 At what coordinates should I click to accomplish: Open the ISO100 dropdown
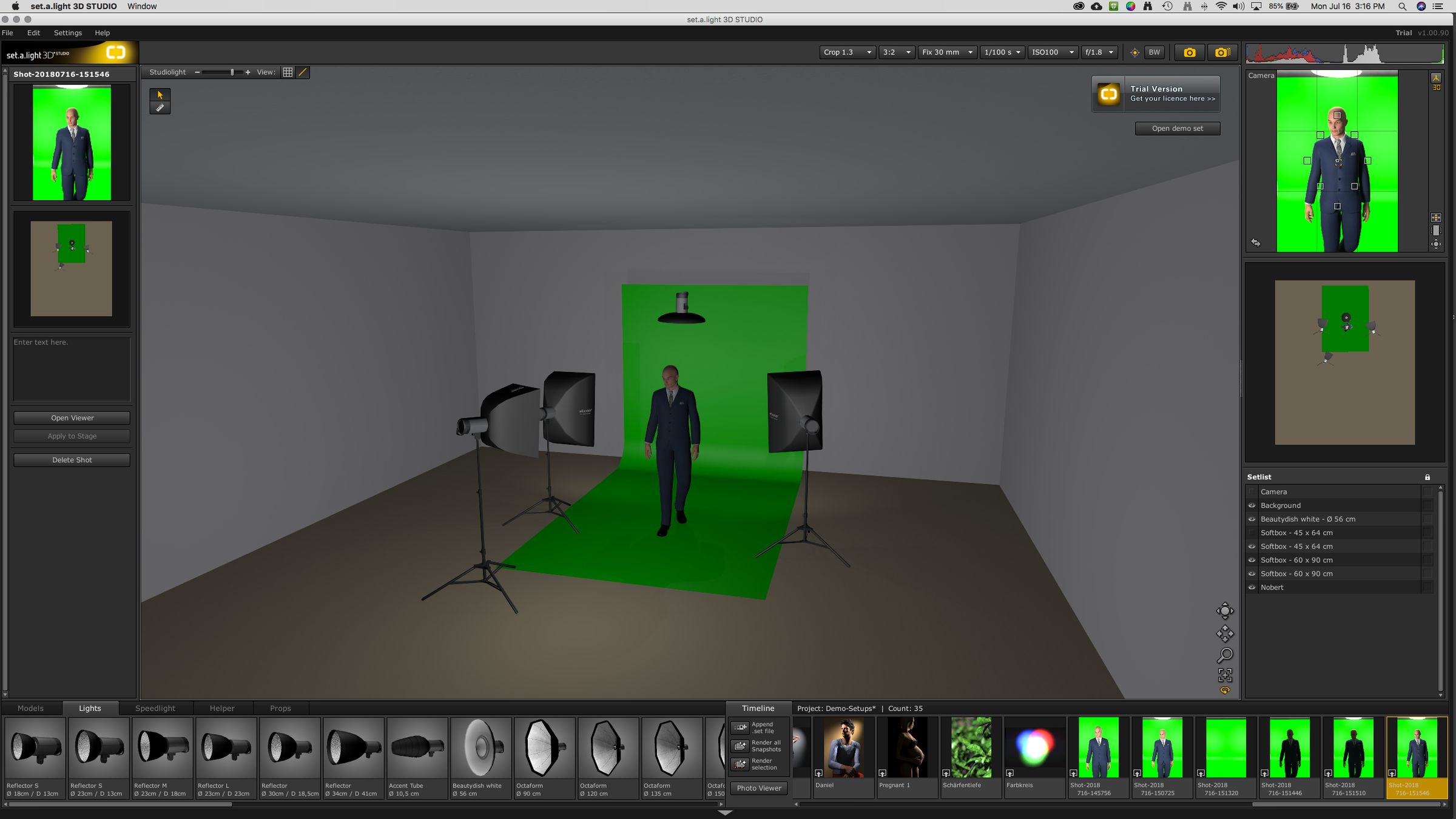click(1053, 52)
